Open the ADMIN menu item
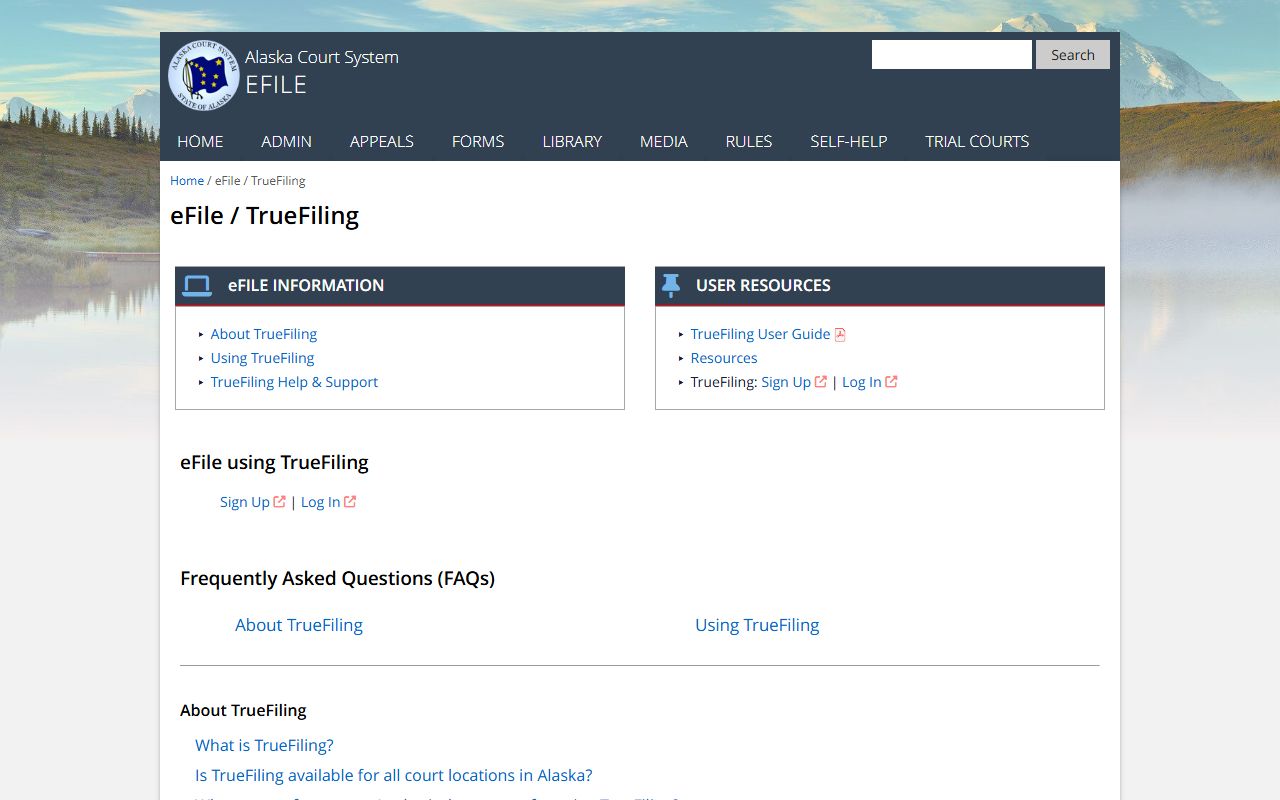 click(x=287, y=141)
